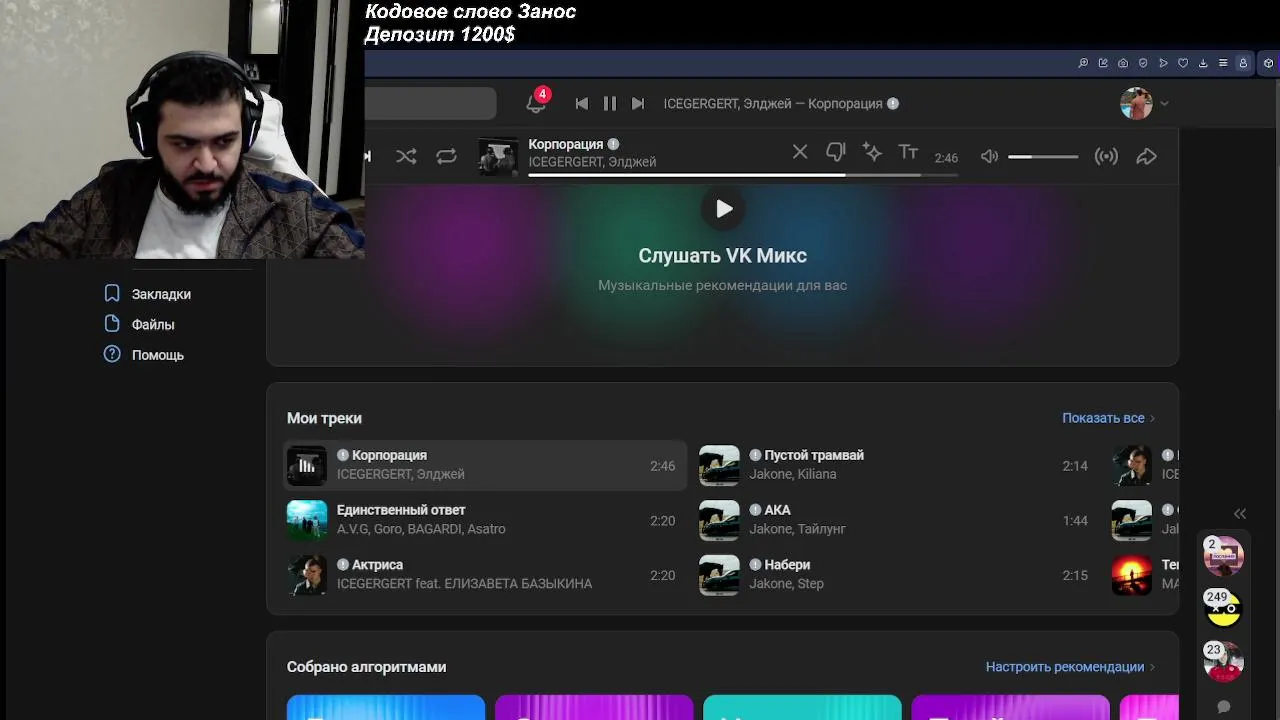This screenshot has height=720, width=1280.
Task: Play the track Набери
Action: (x=719, y=575)
